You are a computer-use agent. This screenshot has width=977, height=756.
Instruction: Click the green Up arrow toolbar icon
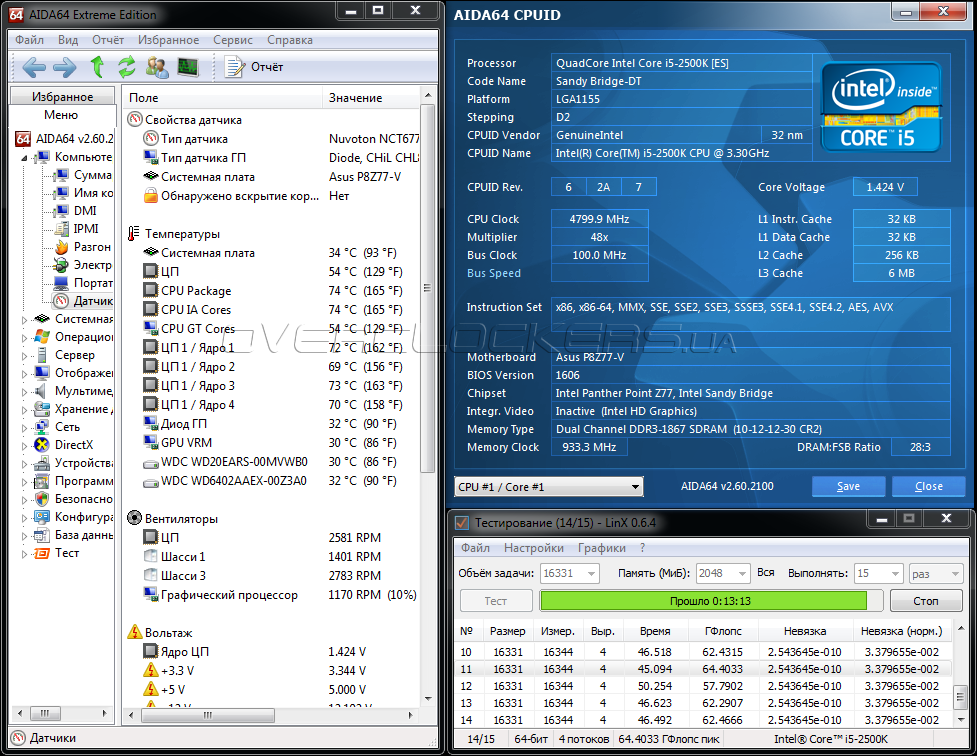pos(97,67)
